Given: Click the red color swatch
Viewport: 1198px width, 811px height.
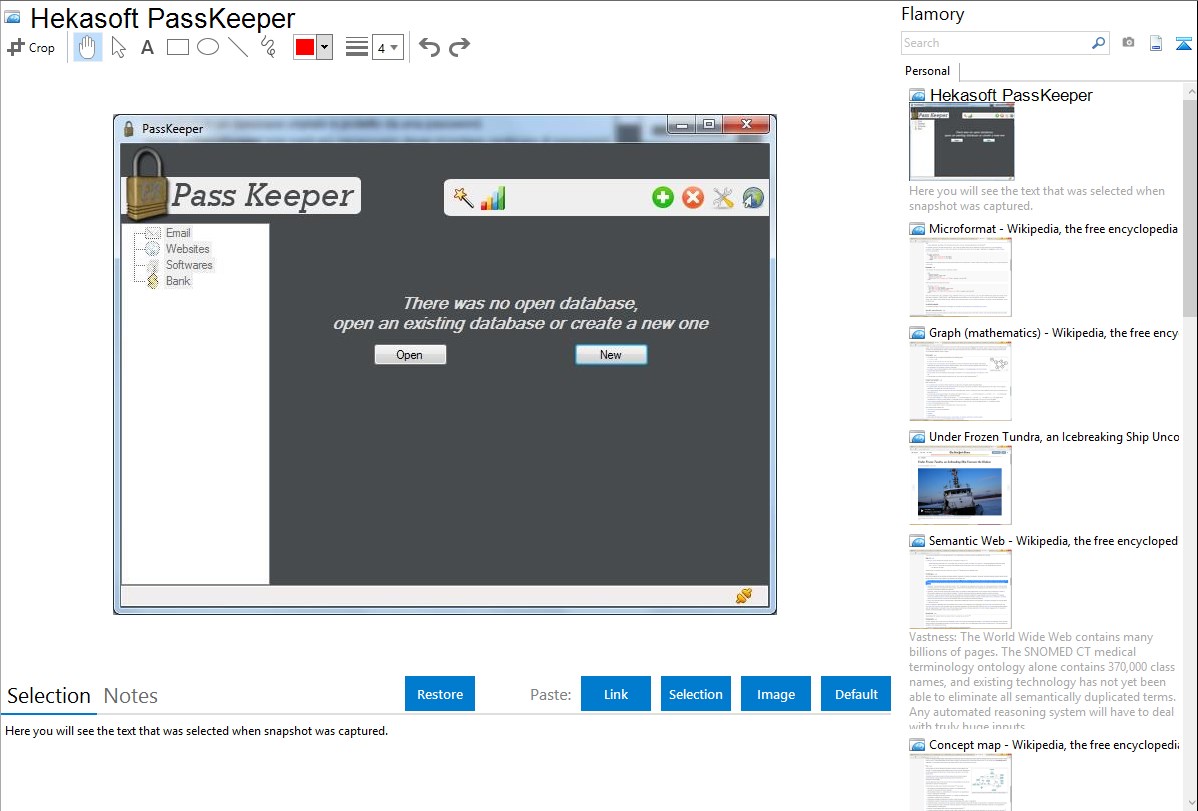Looking at the screenshot, I should tap(304, 47).
